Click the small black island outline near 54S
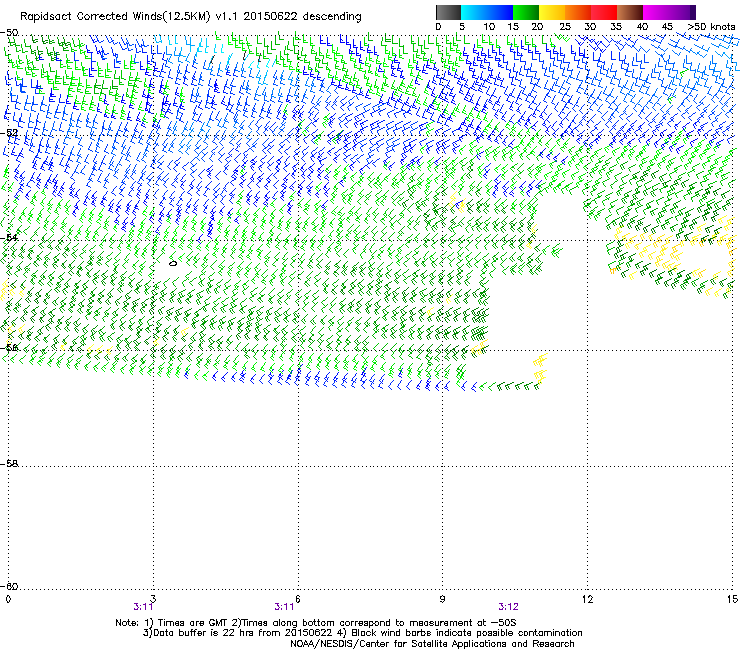This screenshot has width=740, height=650. coord(173,263)
